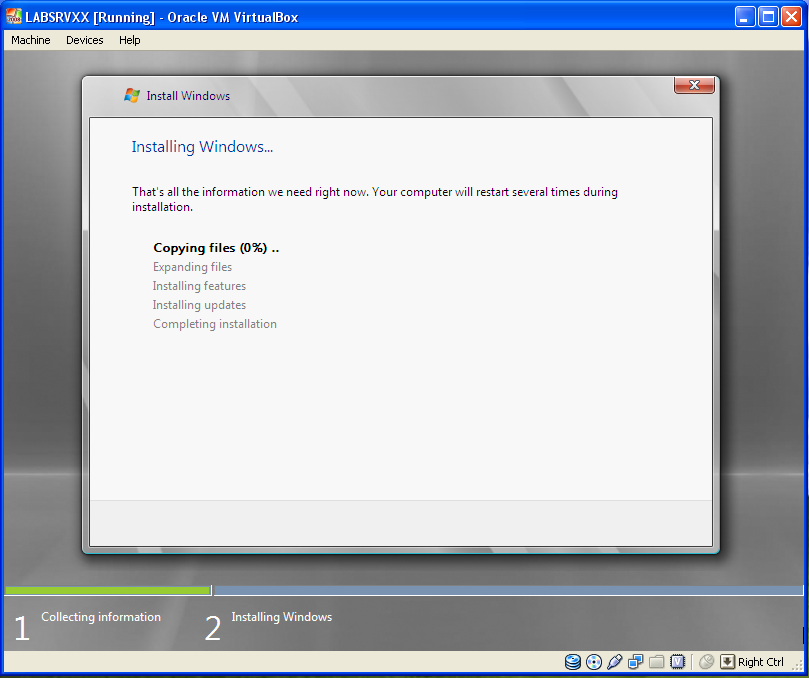The width and height of the screenshot is (809, 678).
Task: Click the Installing updates step
Action: pyautogui.click(x=199, y=305)
